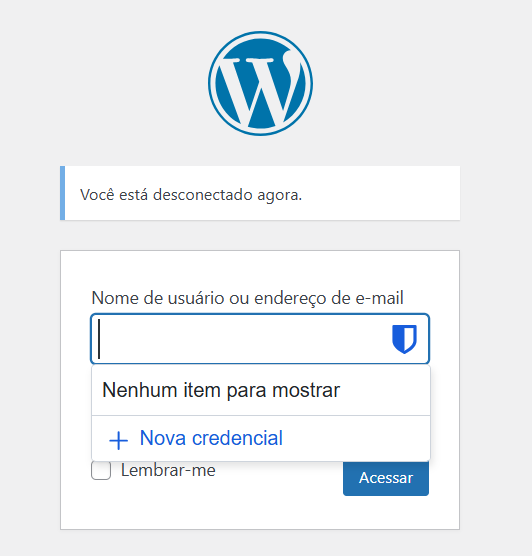Click the blue ring of the WordPress emblem

tap(260, 33)
